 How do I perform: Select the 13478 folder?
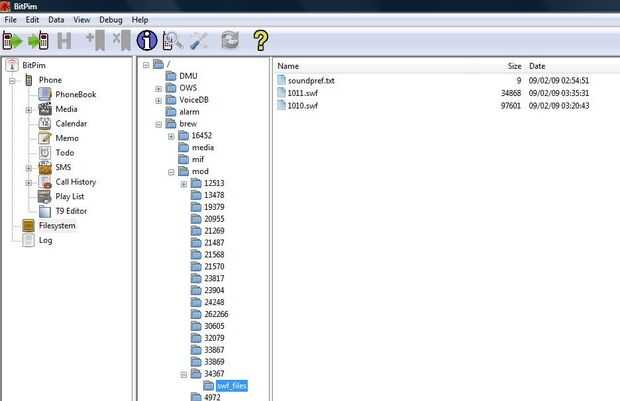pos(214,195)
